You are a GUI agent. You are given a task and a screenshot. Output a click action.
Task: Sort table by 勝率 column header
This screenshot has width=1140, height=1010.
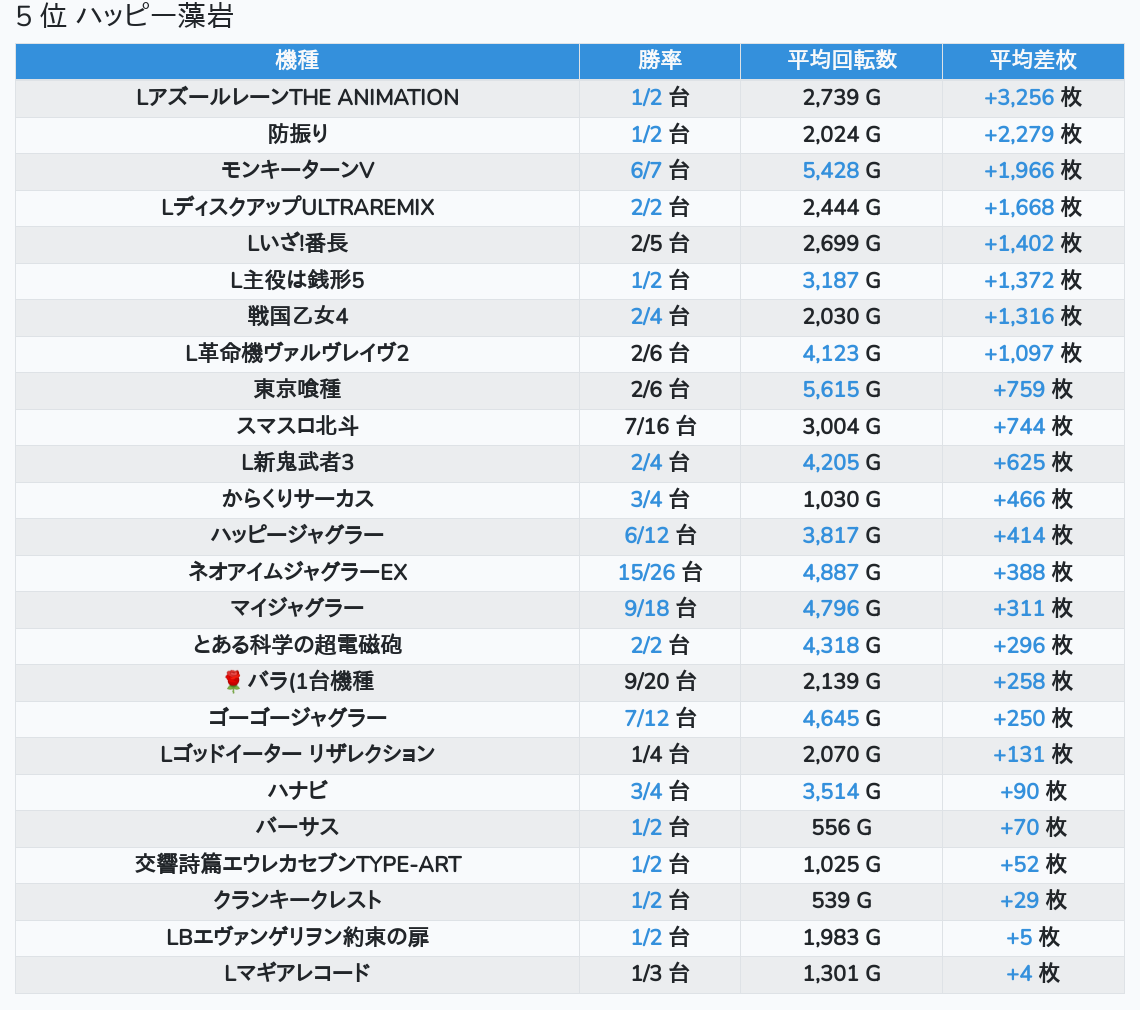point(659,60)
